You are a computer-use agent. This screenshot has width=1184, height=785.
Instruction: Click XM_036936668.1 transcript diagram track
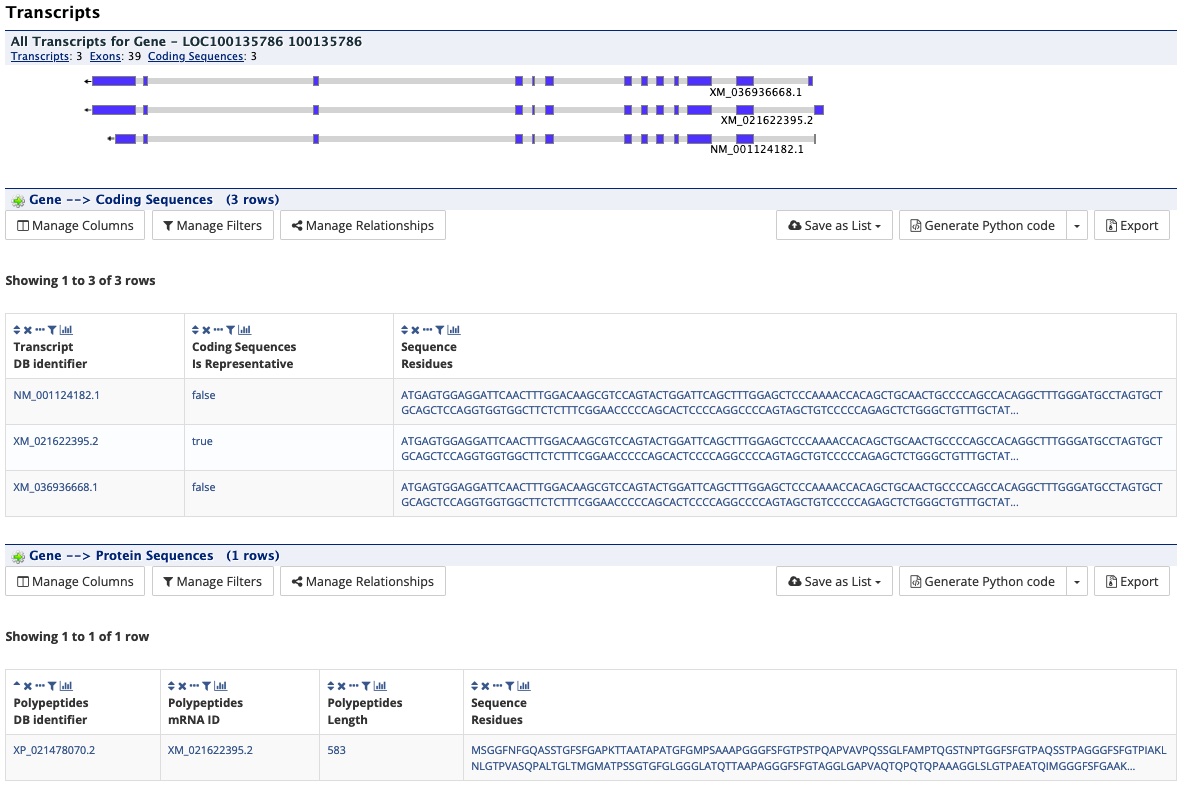[x=449, y=81]
